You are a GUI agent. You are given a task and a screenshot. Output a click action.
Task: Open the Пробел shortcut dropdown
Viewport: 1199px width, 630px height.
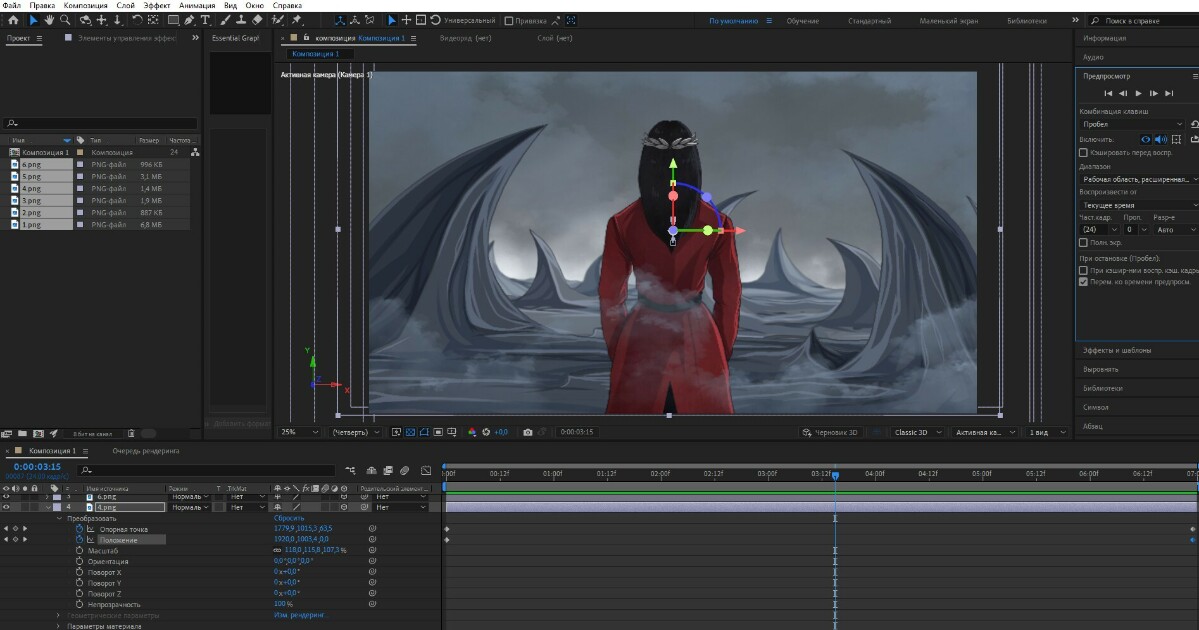[1132, 124]
